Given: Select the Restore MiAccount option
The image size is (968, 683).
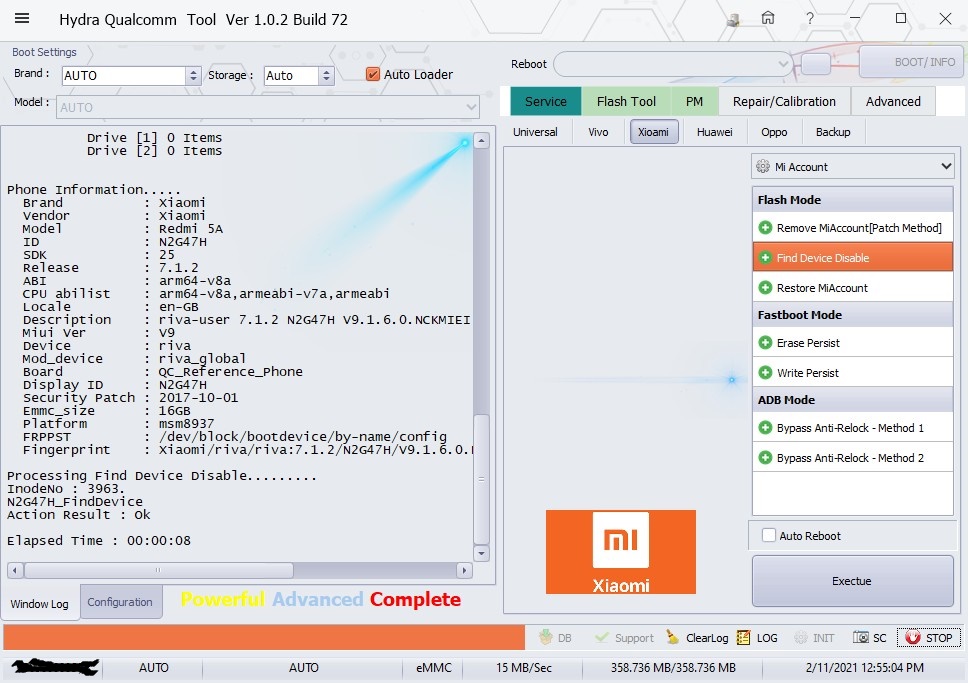Looking at the screenshot, I should tap(852, 288).
